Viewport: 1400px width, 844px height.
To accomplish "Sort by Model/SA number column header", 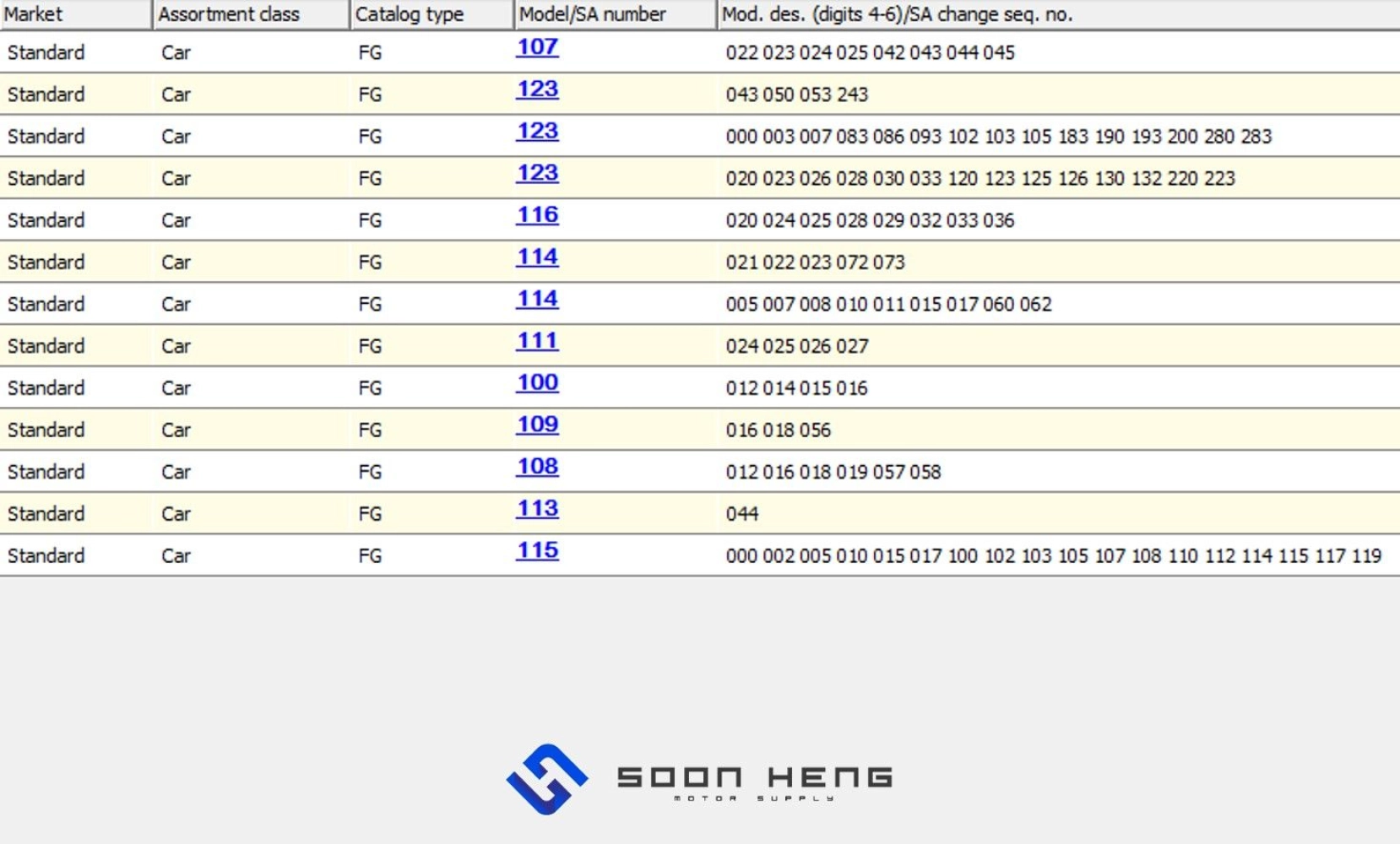I will (616, 14).
